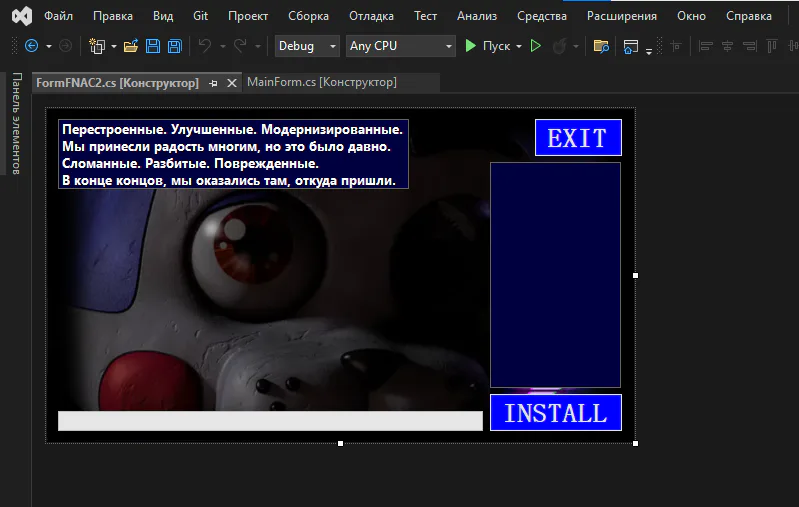Click the navigate forward arrow icon
The width and height of the screenshot is (799, 507).
point(65,46)
